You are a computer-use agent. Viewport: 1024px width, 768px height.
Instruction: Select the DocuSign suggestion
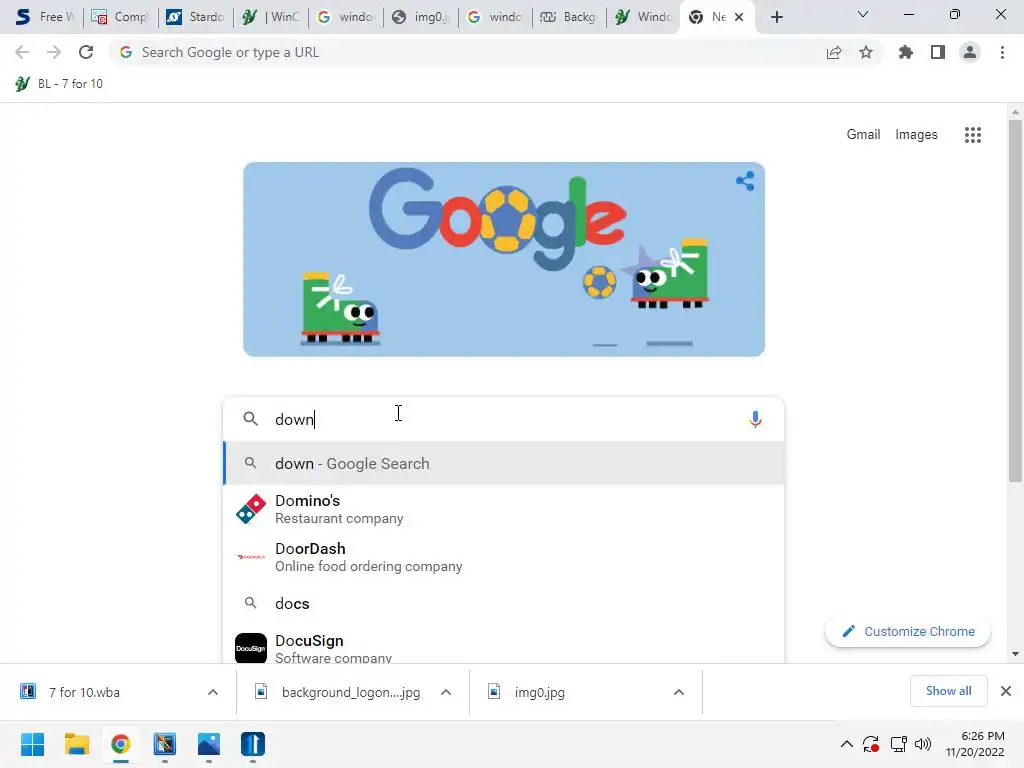point(504,647)
